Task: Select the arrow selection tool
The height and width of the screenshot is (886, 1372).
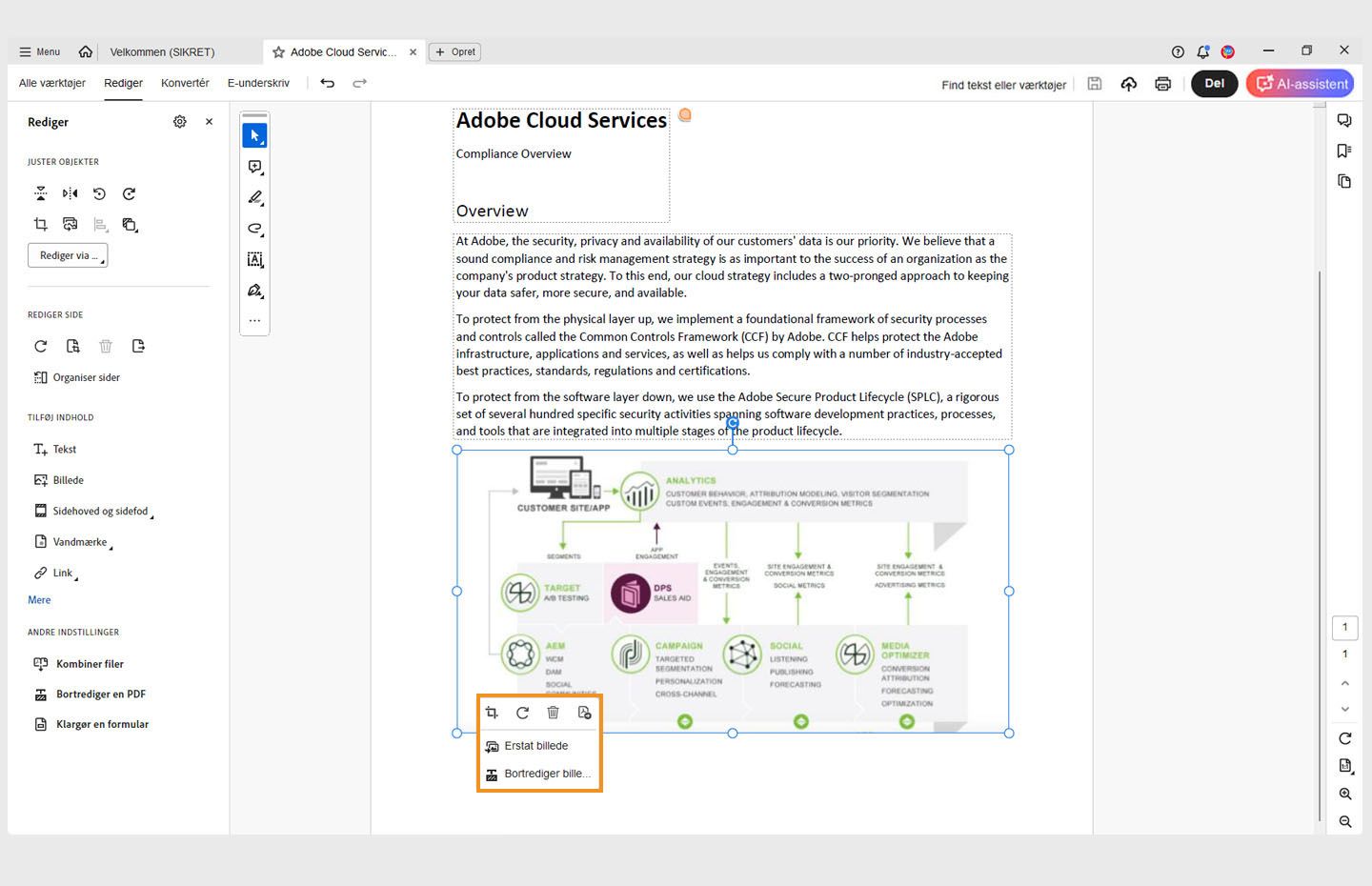Action: pyautogui.click(x=254, y=134)
